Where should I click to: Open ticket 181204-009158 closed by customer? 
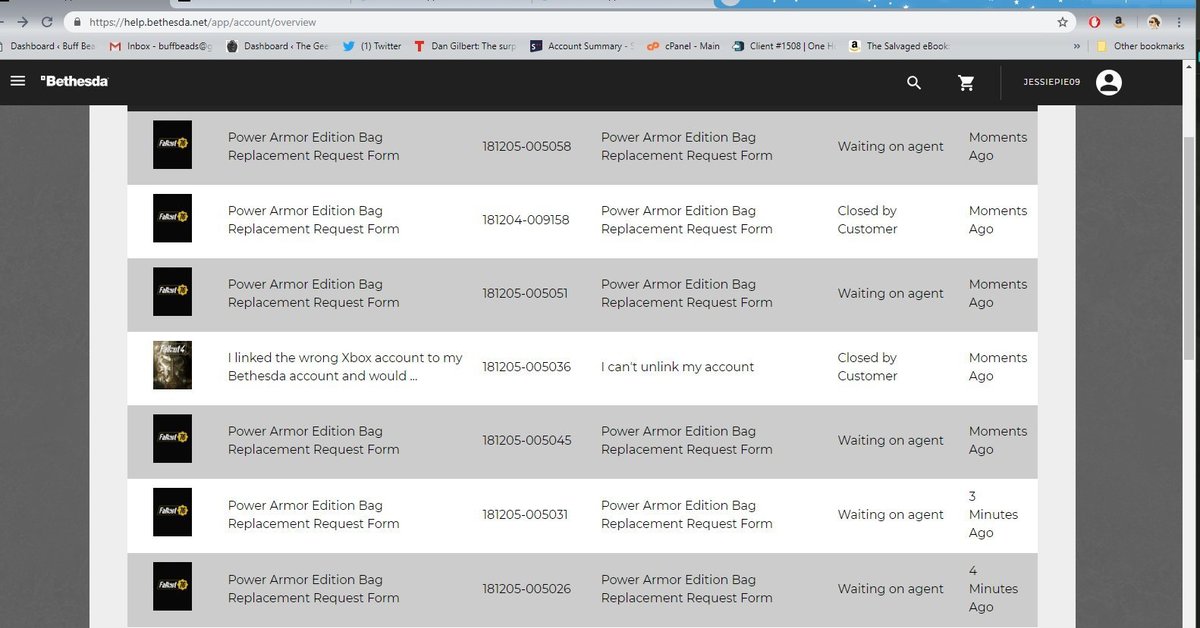(x=526, y=220)
